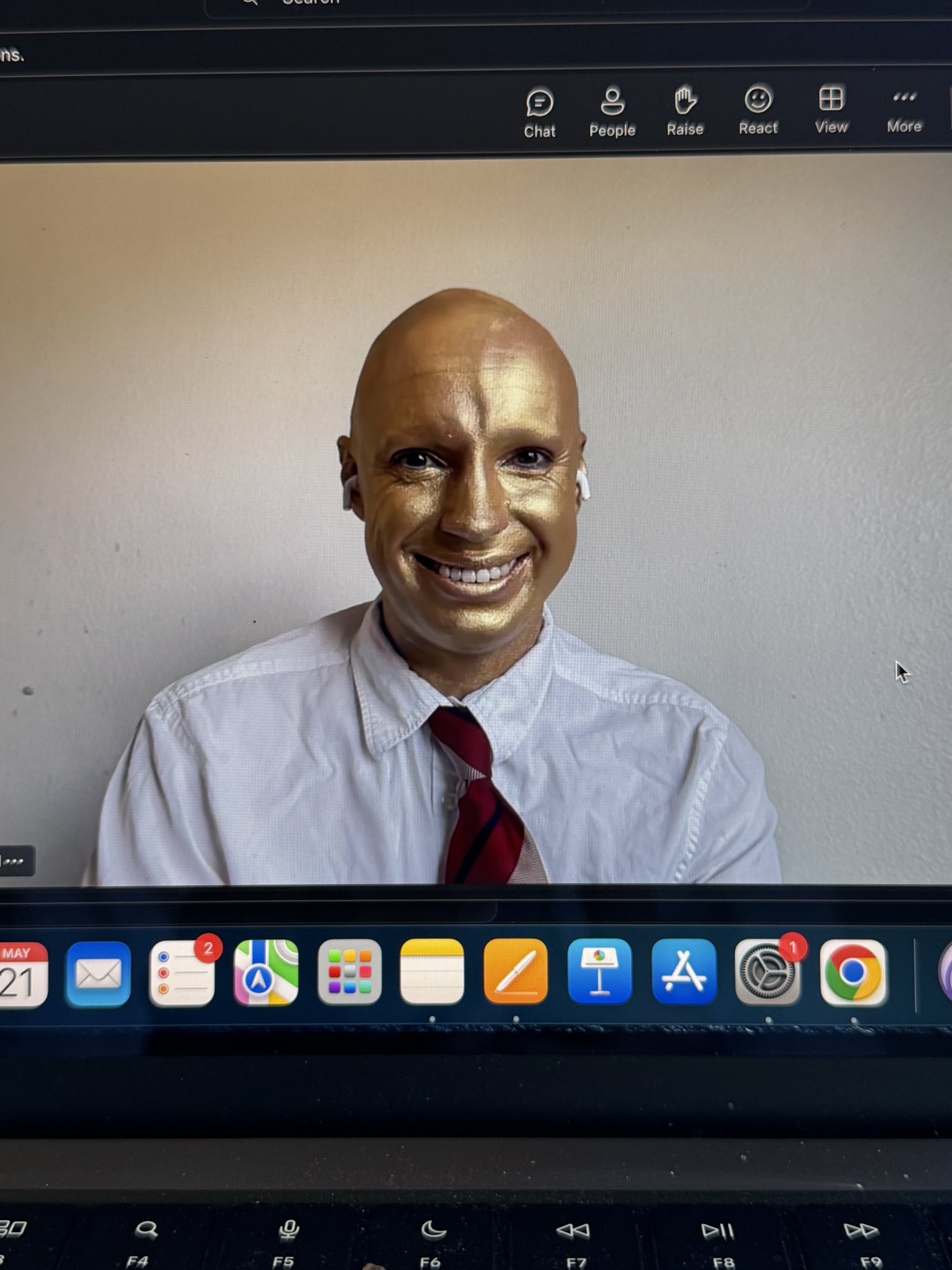Open the More options menu
Image resolution: width=952 pixels, height=1270 pixels.
click(x=904, y=110)
